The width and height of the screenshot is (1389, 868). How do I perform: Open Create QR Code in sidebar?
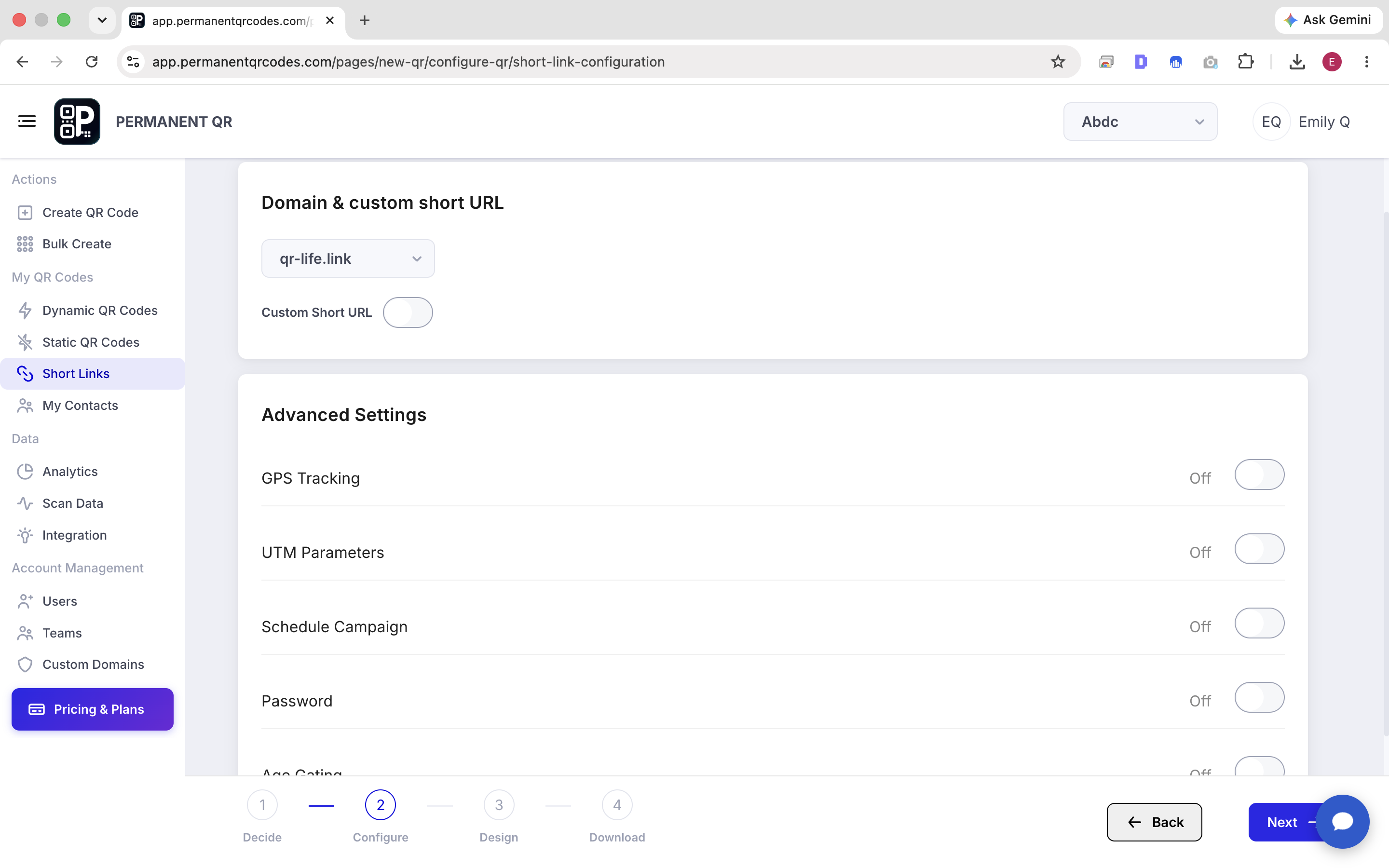point(93,212)
